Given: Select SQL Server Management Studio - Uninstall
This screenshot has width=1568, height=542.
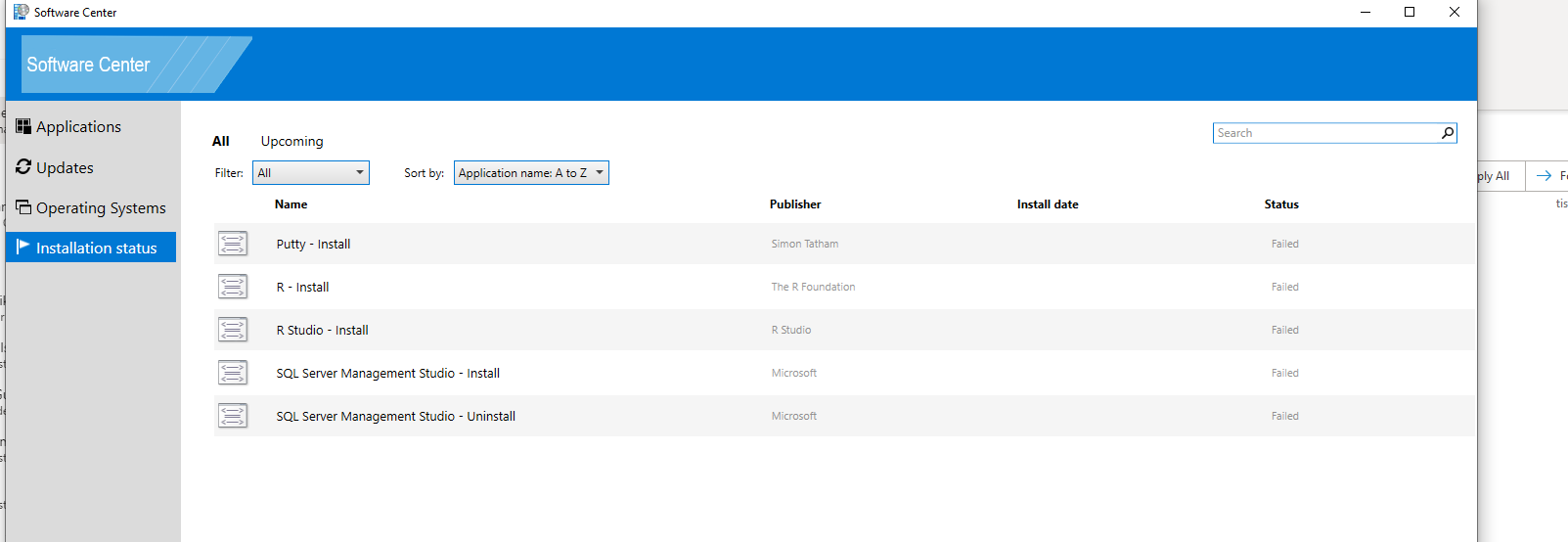Looking at the screenshot, I should [x=395, y=417].
